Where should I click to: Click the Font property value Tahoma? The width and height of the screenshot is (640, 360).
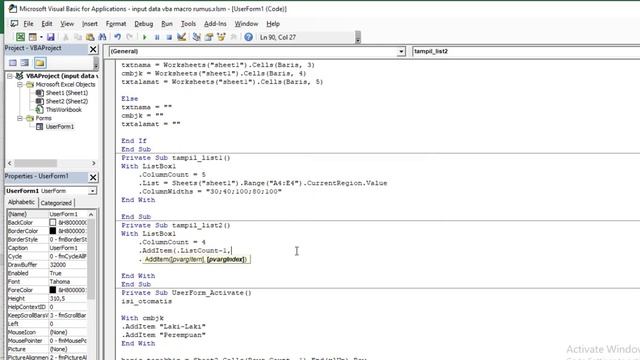[68, 282]
